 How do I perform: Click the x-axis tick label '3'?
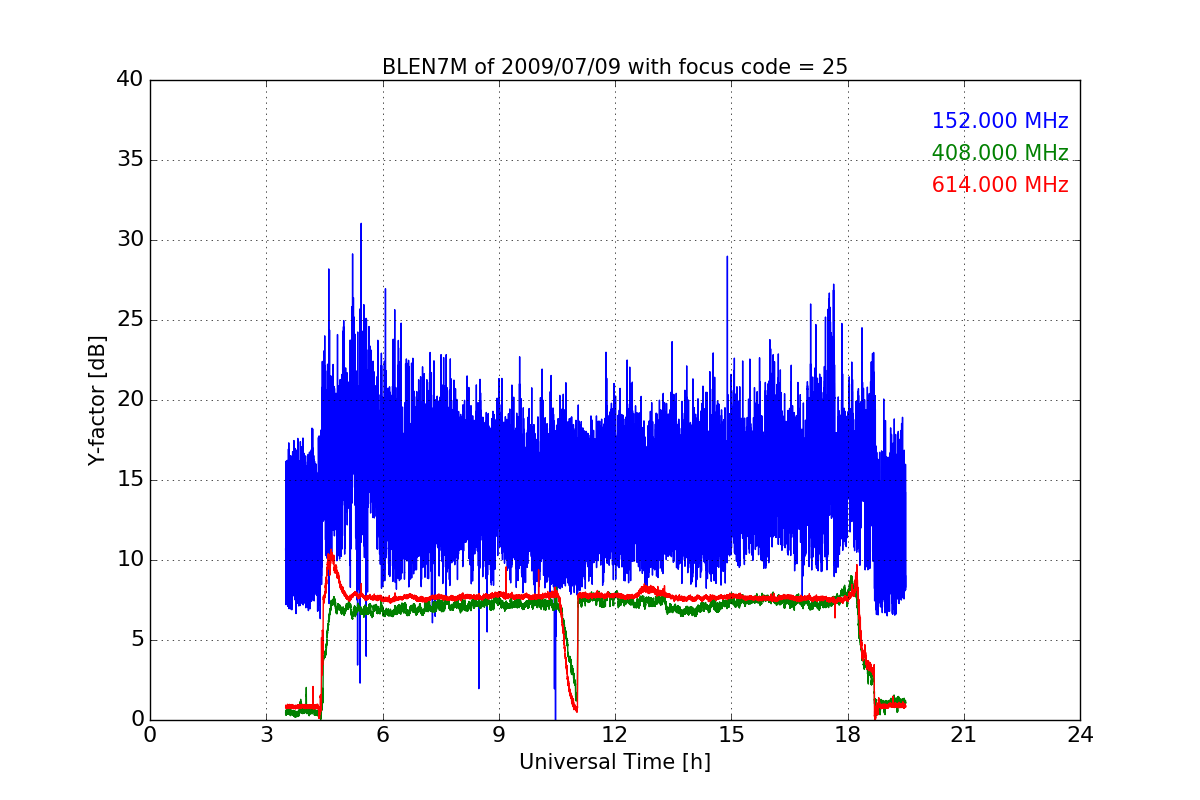(x=266, y=734)
